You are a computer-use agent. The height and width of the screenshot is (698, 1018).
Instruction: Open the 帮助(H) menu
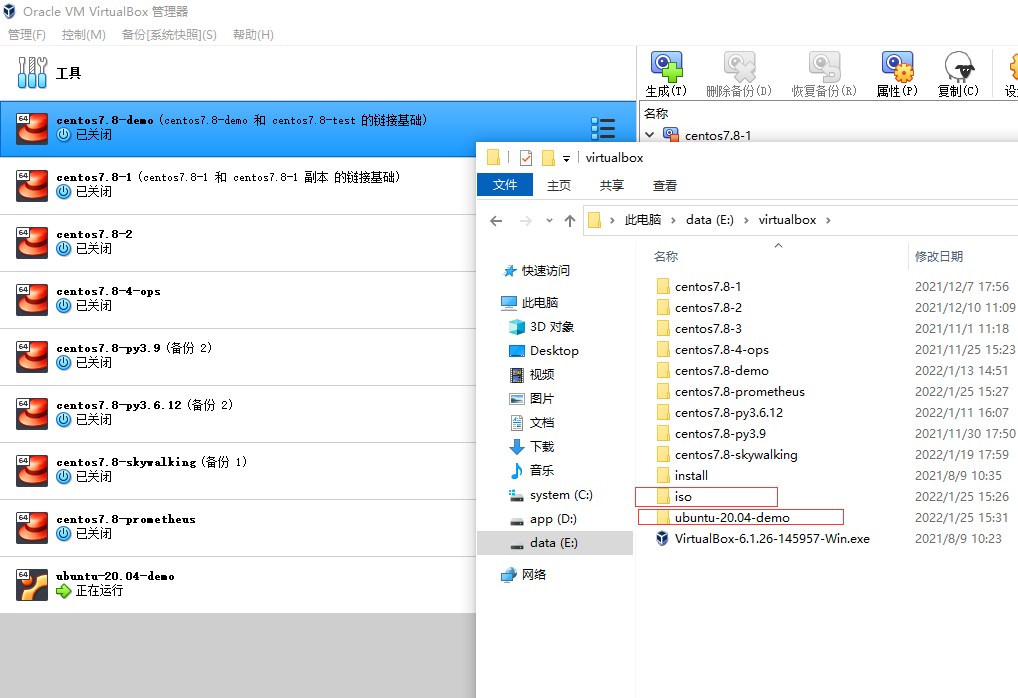pos(253,34)
